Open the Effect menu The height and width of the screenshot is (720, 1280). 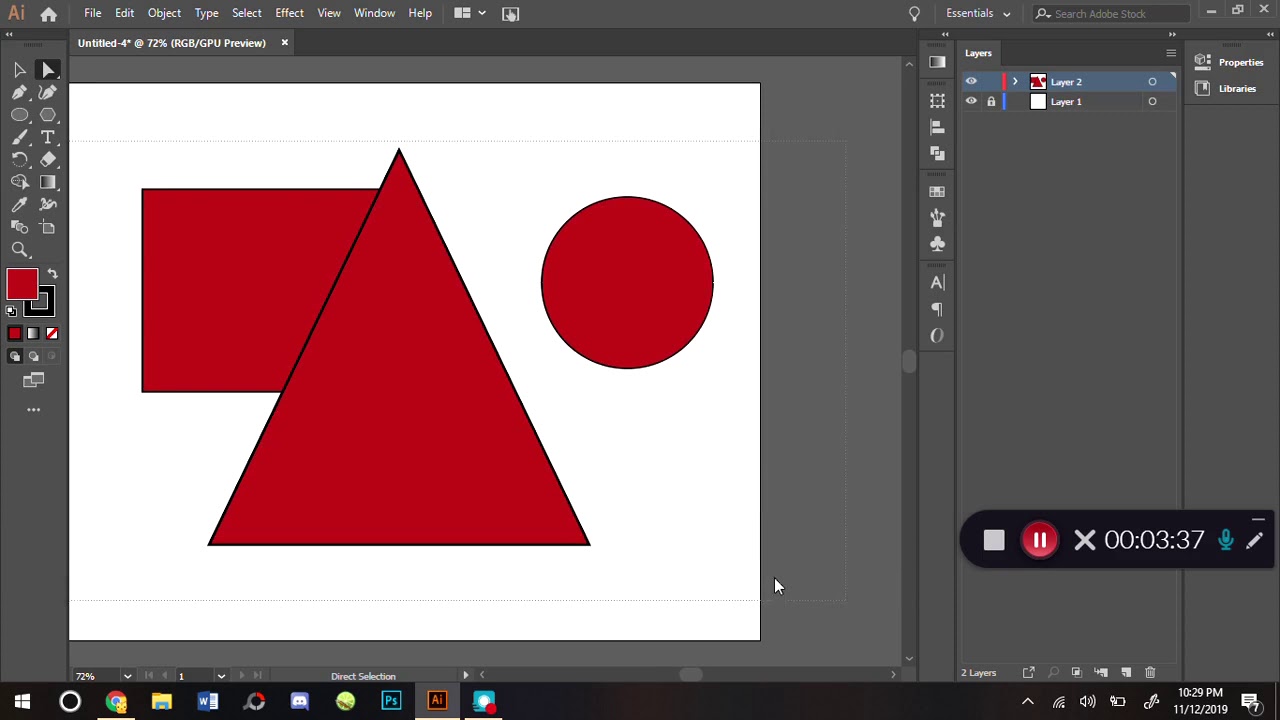pyautogui.click(x=289, y=13)
